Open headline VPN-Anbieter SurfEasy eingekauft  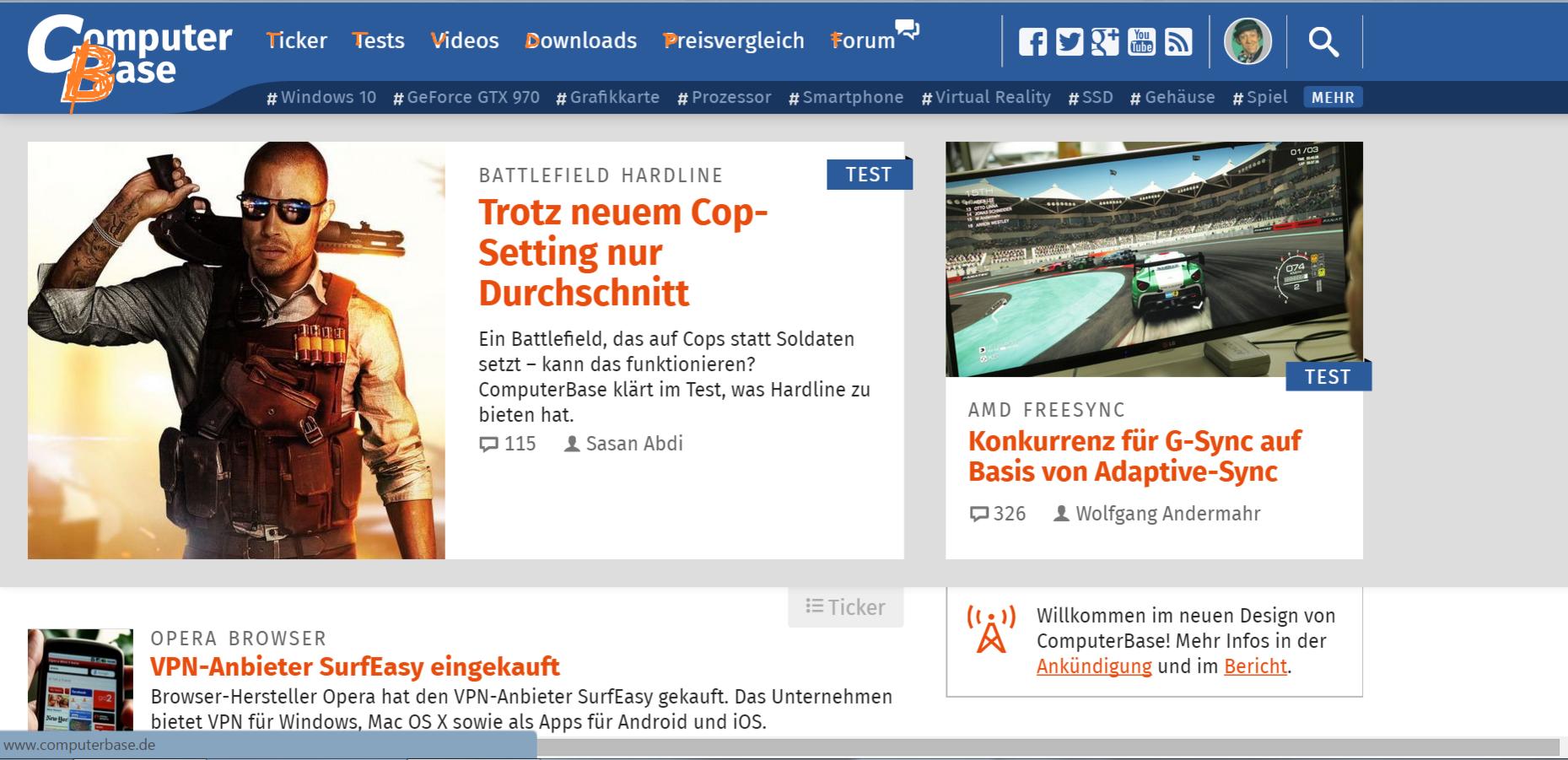354,666
